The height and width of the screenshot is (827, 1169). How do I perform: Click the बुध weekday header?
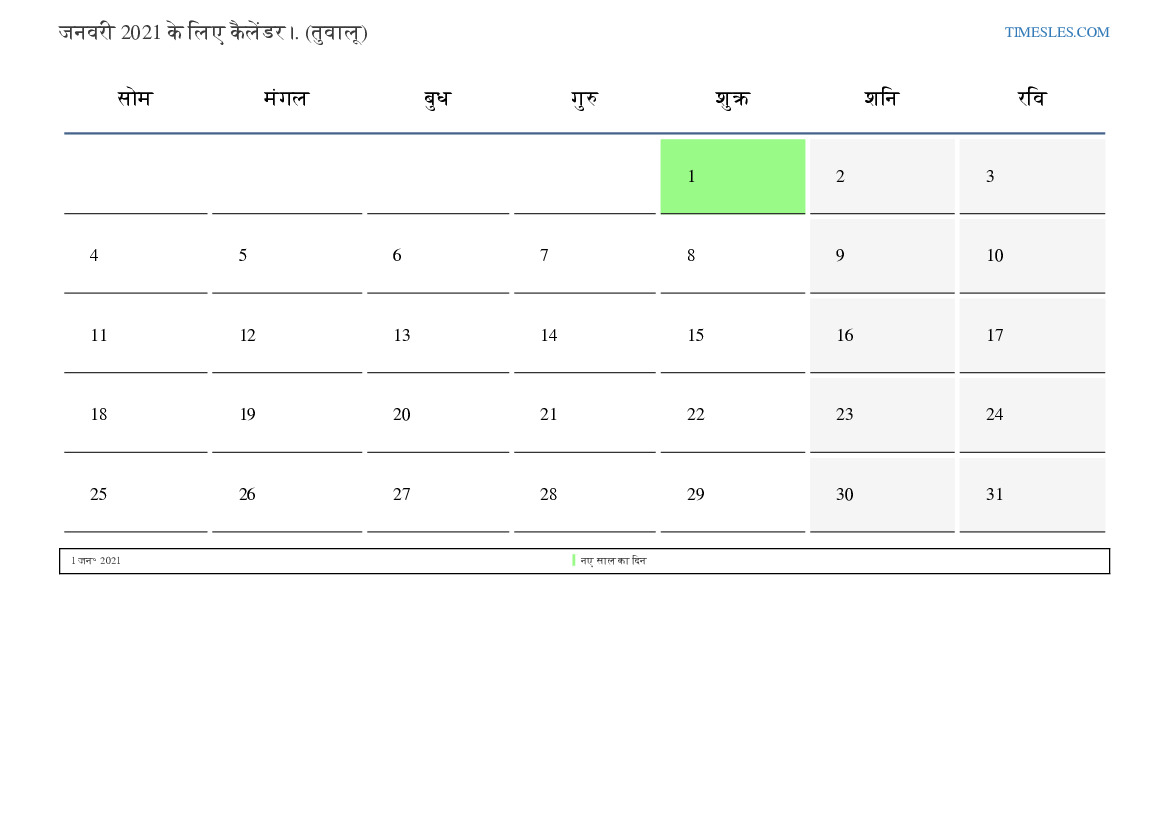click(x=437, y=99)
